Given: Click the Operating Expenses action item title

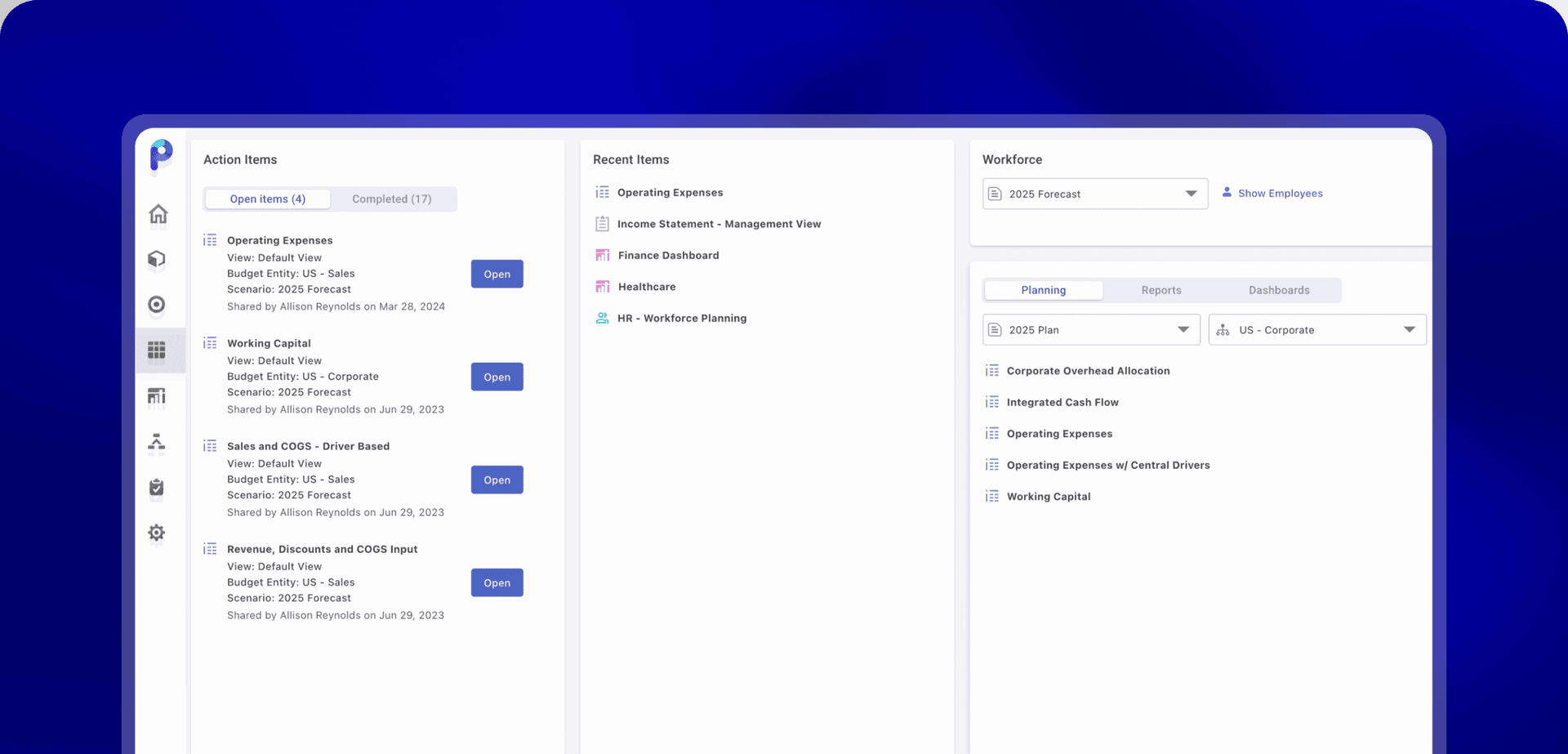Looking at the screenshot, I should pyautogui.click(x=279, y=240).
